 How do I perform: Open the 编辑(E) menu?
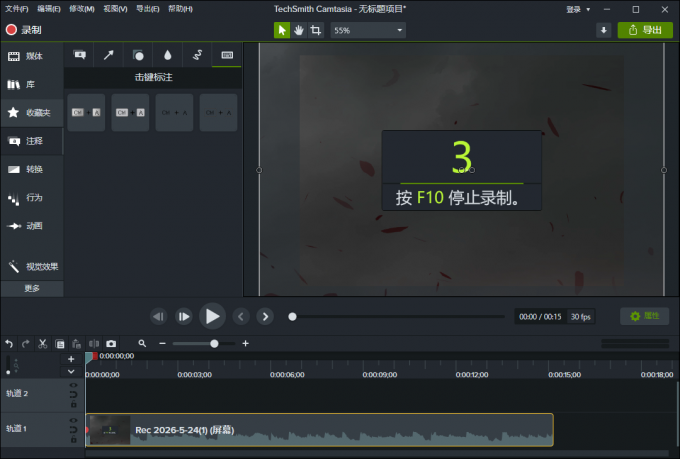[x=49, y=9]
